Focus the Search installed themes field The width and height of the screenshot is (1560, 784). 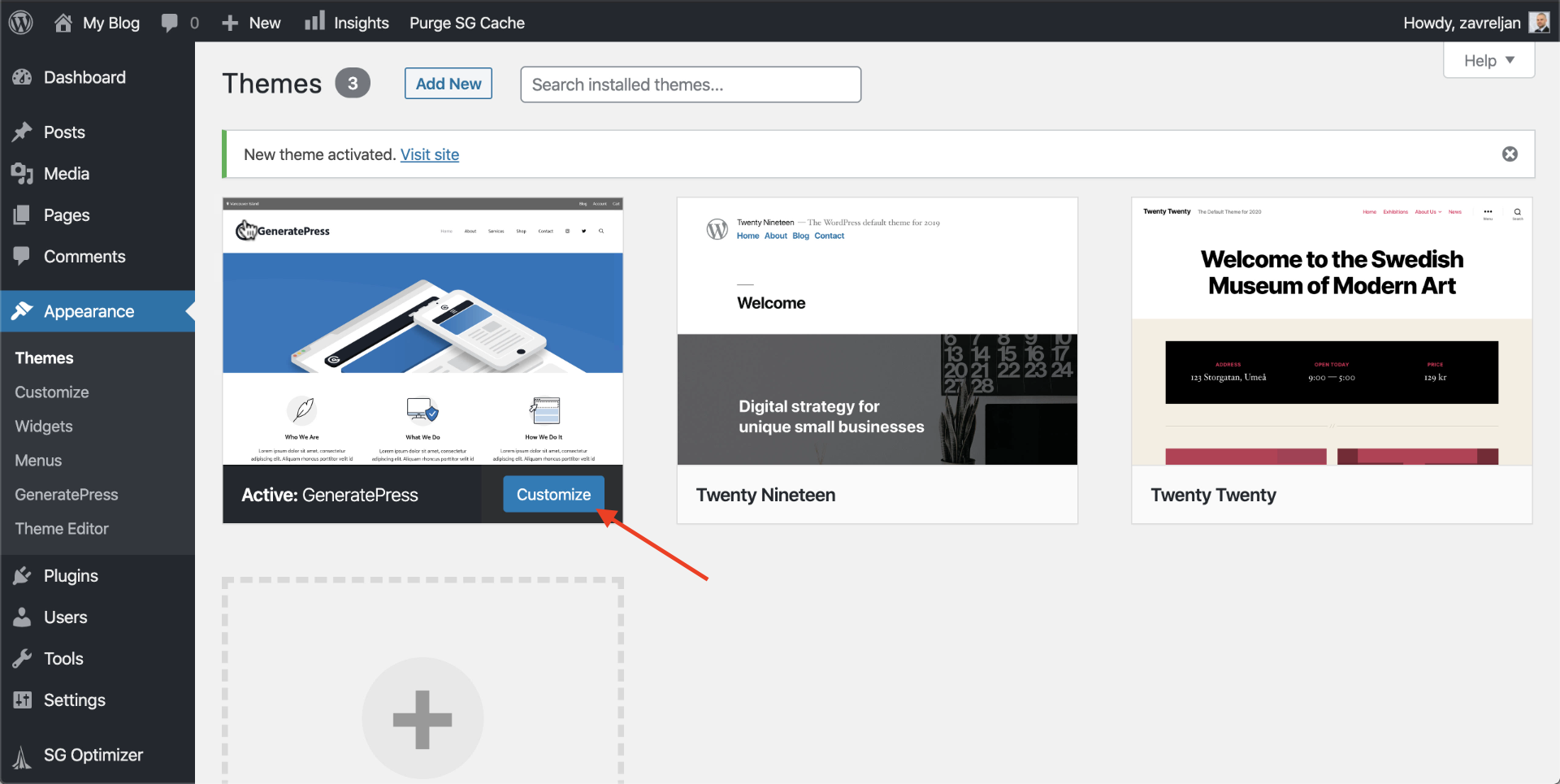click(x=691, y=84)
